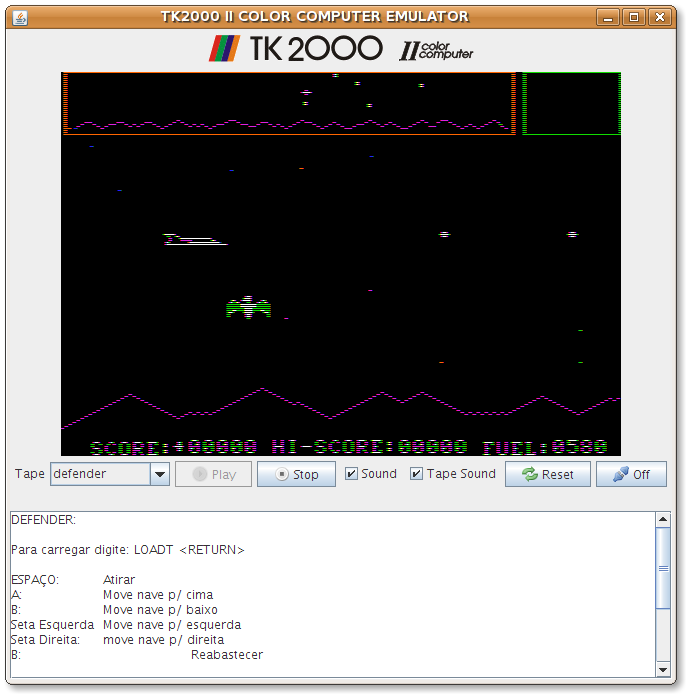Start tape with the Play button

pos(213,474)
